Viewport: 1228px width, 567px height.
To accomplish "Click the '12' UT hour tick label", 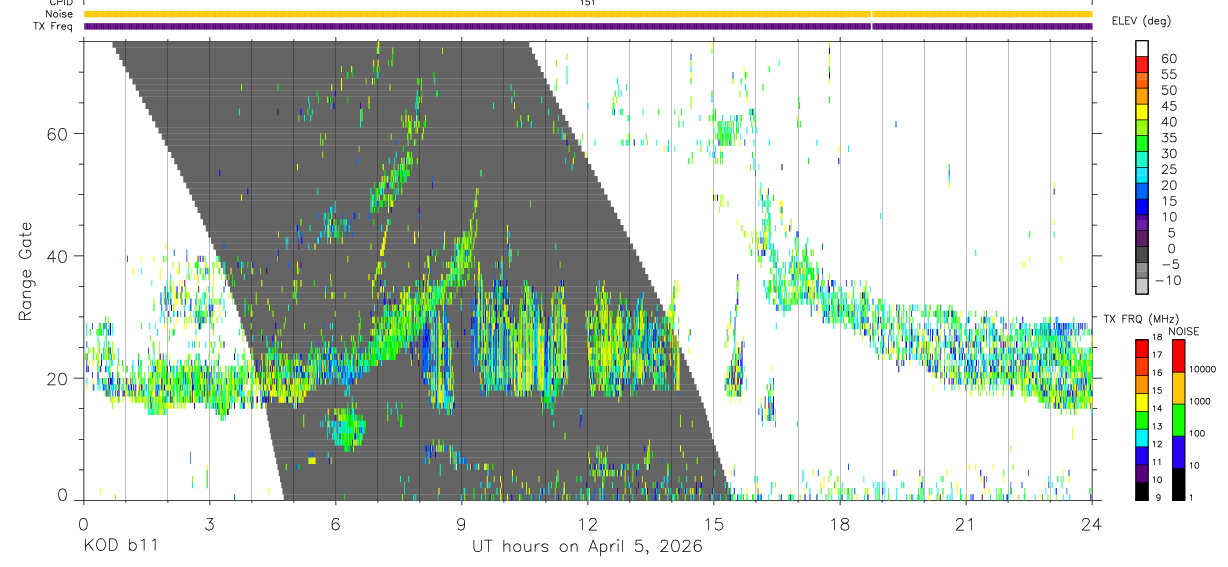I will 588,524.
